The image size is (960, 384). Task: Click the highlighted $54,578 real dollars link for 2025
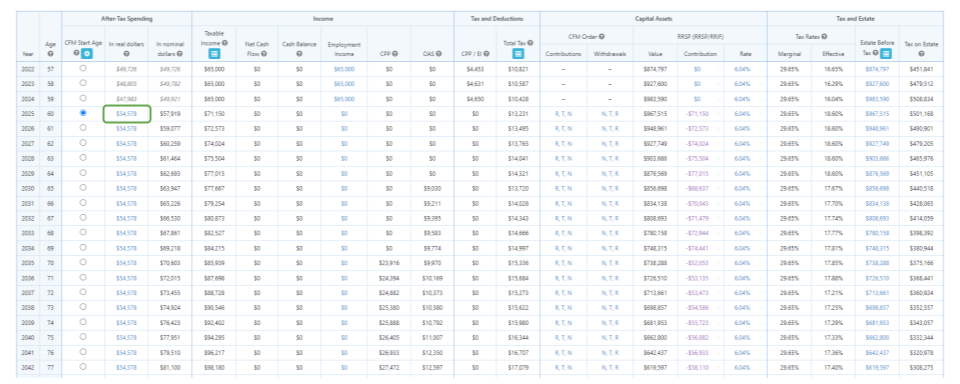tap(126, 114)
